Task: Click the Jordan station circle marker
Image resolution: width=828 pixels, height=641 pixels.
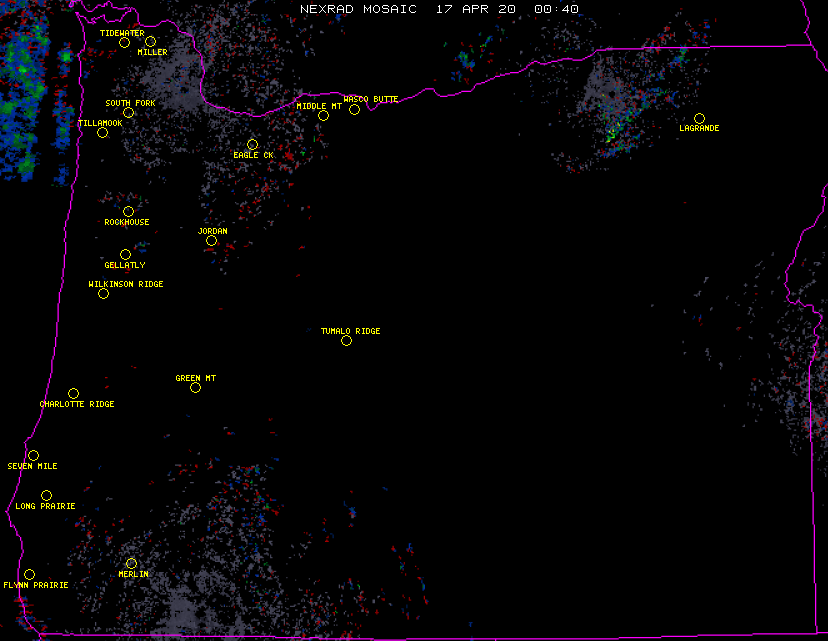Action: click(211, 241)
